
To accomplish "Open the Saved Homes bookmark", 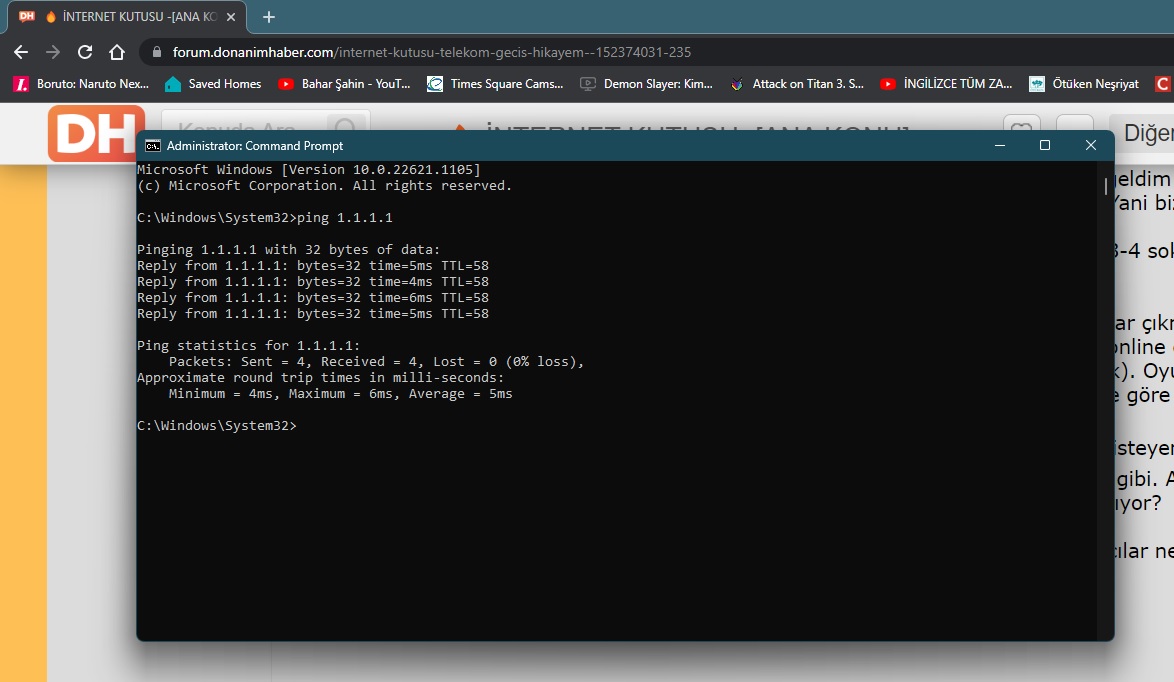I will [213, 84].
